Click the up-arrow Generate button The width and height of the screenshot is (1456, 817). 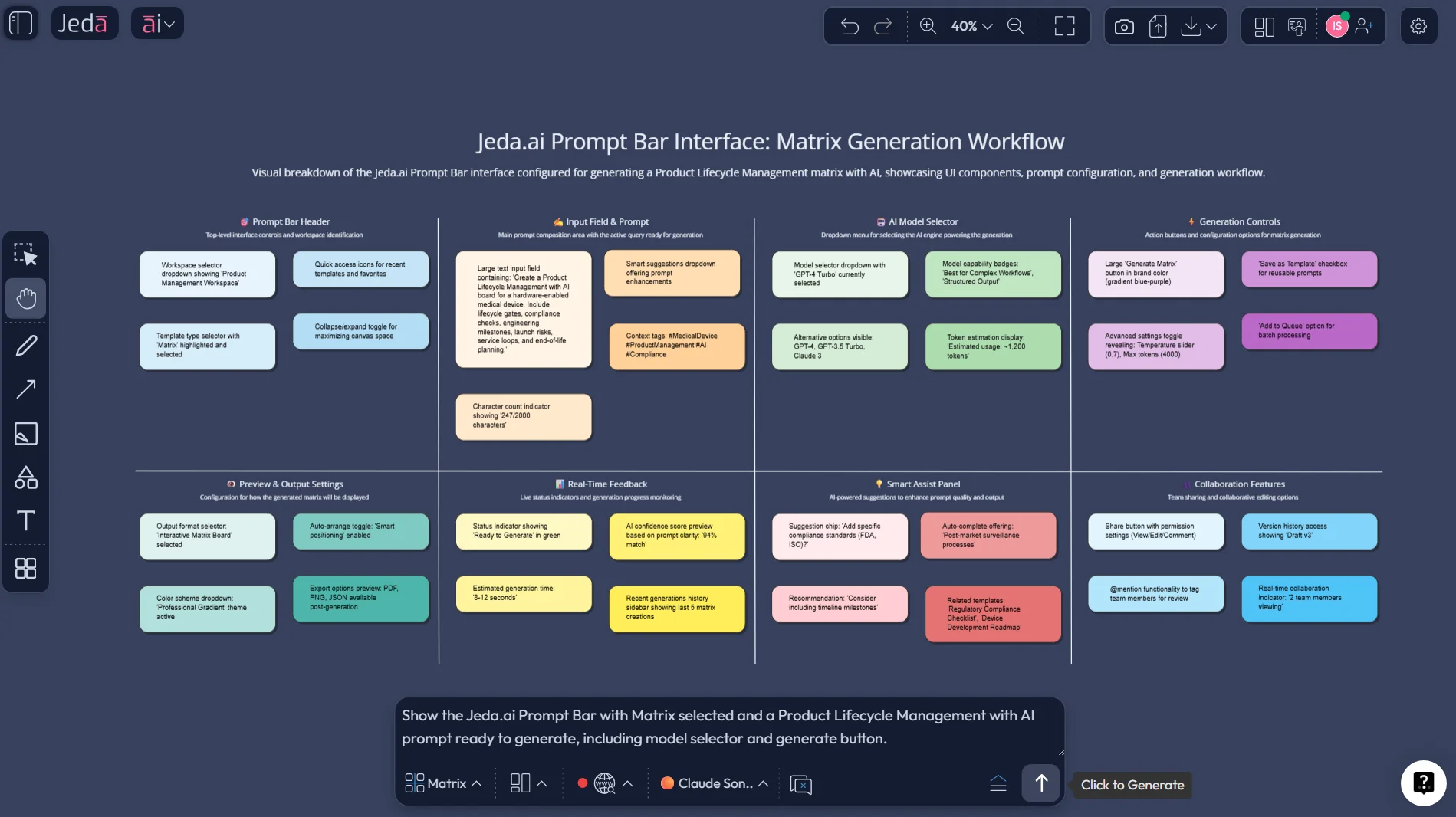(x=1040, y=783)
